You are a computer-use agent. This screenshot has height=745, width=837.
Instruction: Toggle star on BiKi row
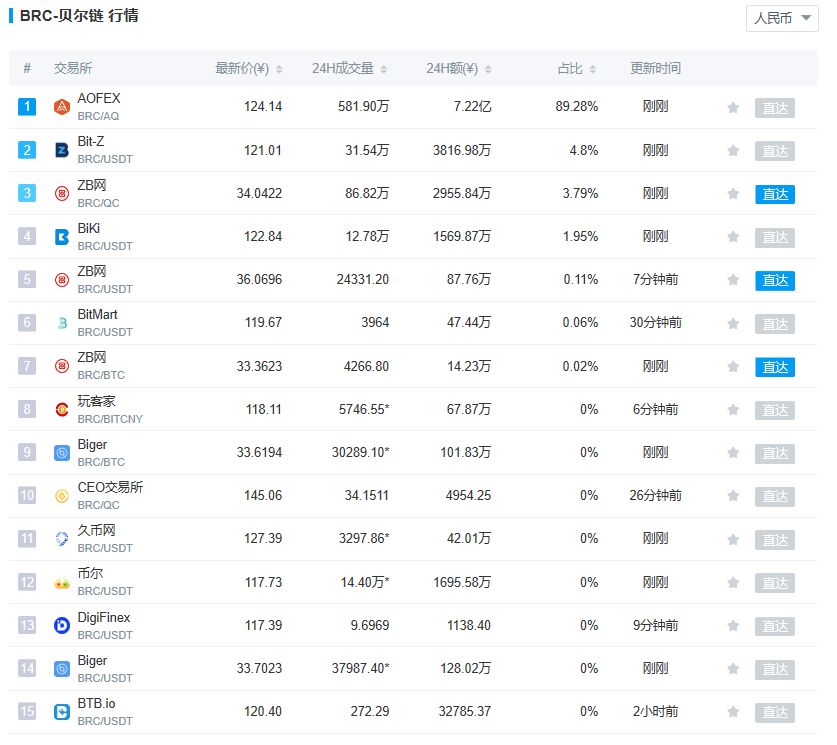[x=733, y=237]
